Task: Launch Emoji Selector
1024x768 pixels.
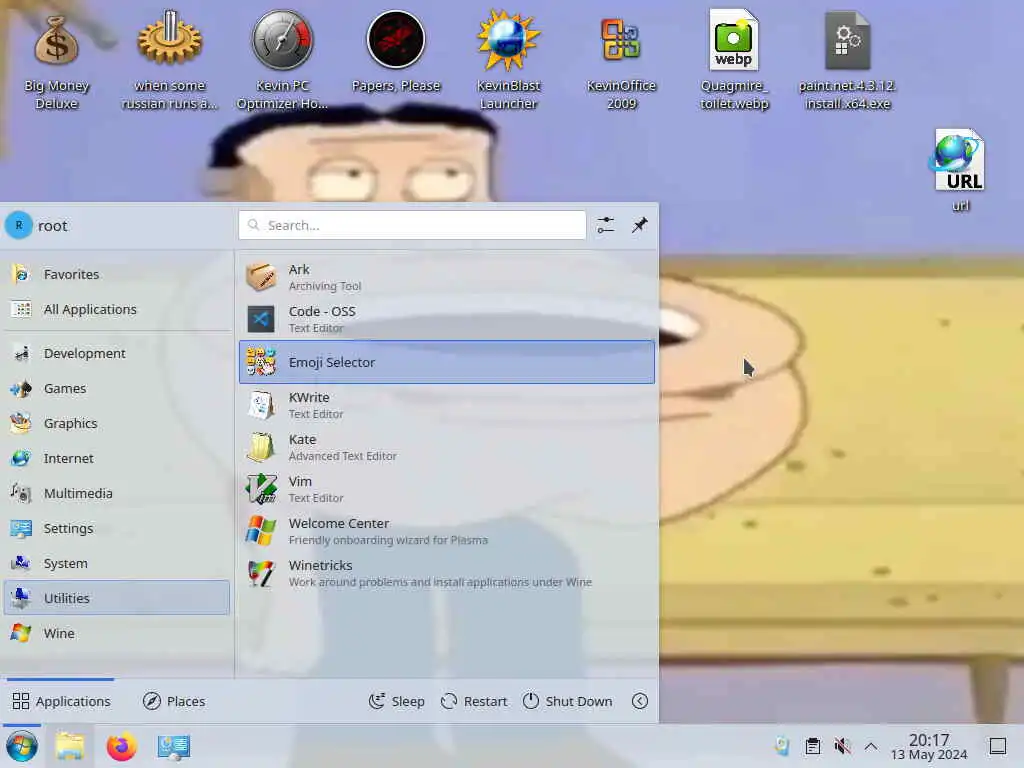Action: point(447,362)
